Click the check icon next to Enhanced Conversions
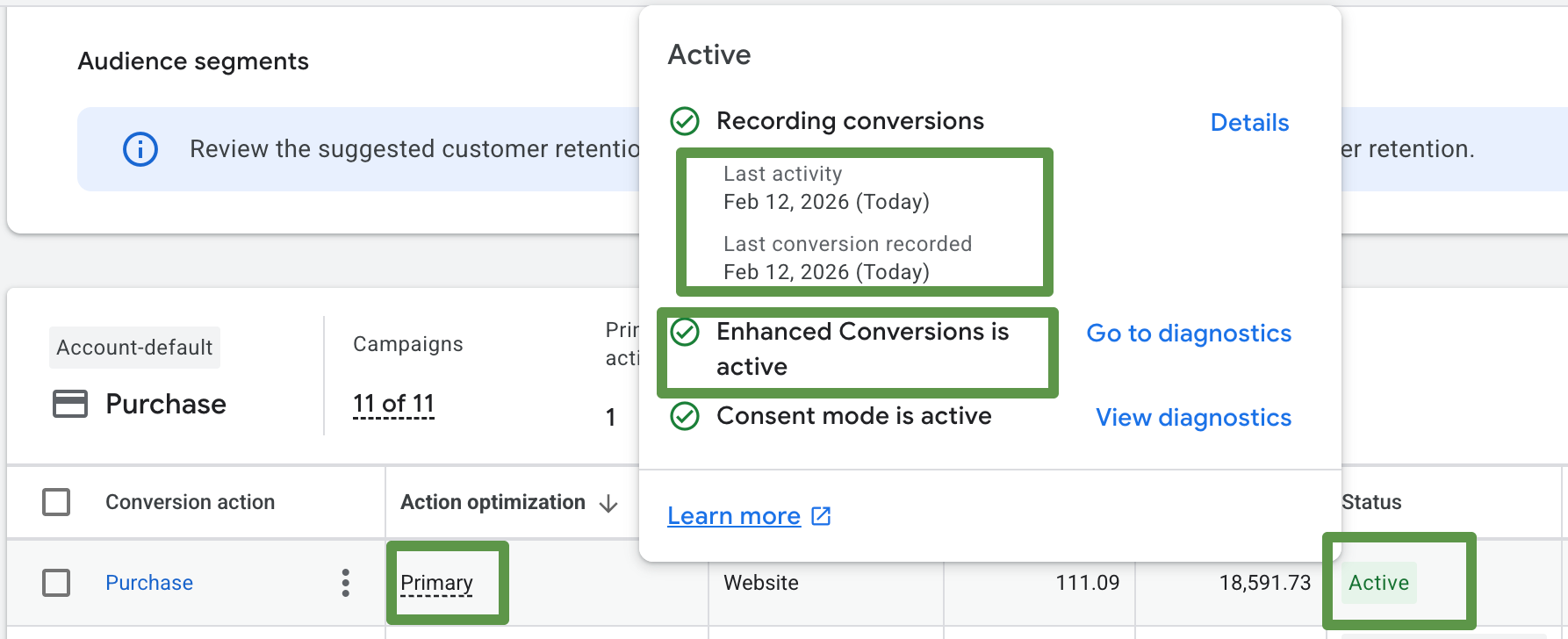The image size is (1568, 639). [685, 332]
